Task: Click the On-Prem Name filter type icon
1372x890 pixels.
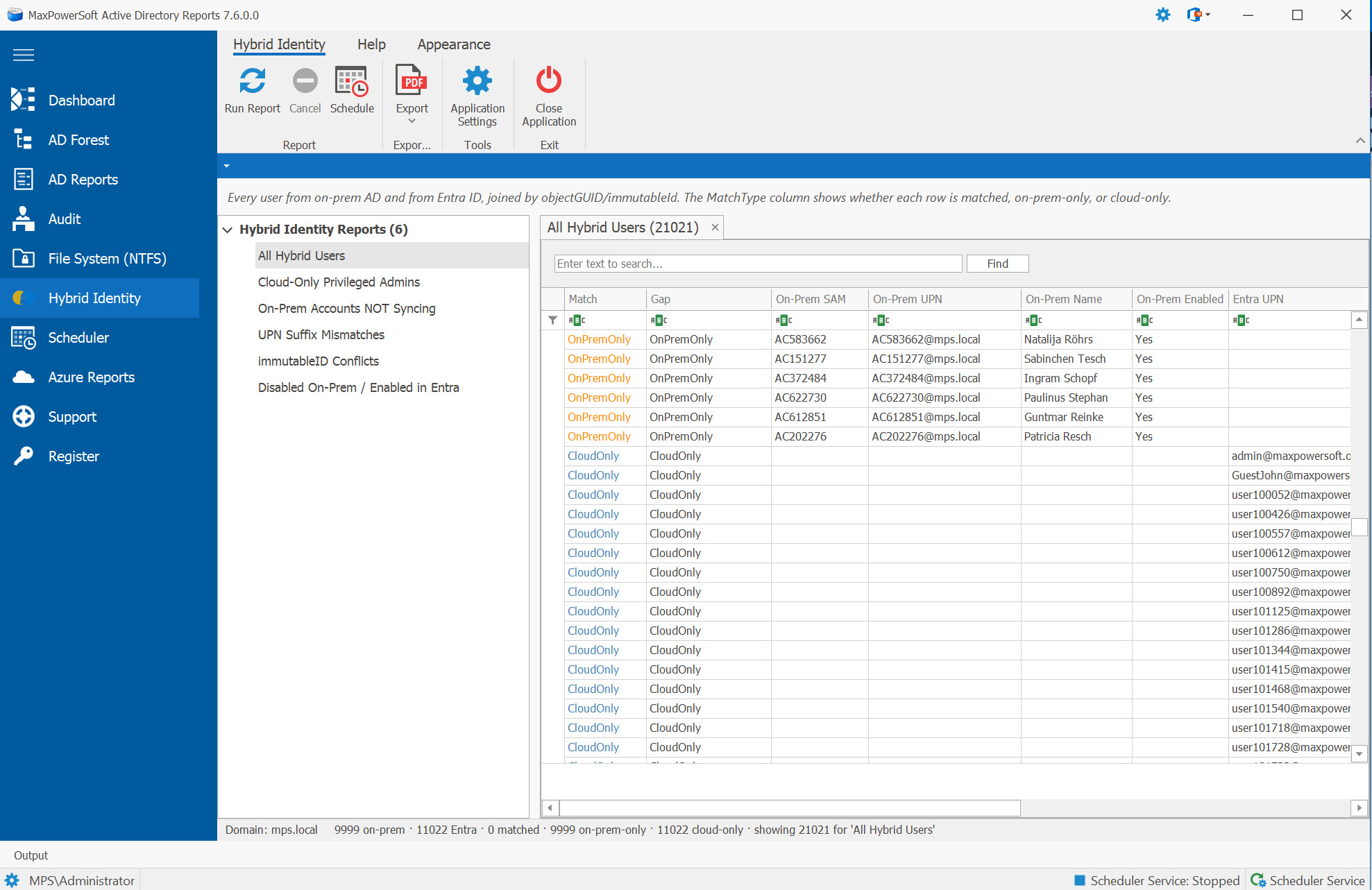Action: [x=1034, y=320]
